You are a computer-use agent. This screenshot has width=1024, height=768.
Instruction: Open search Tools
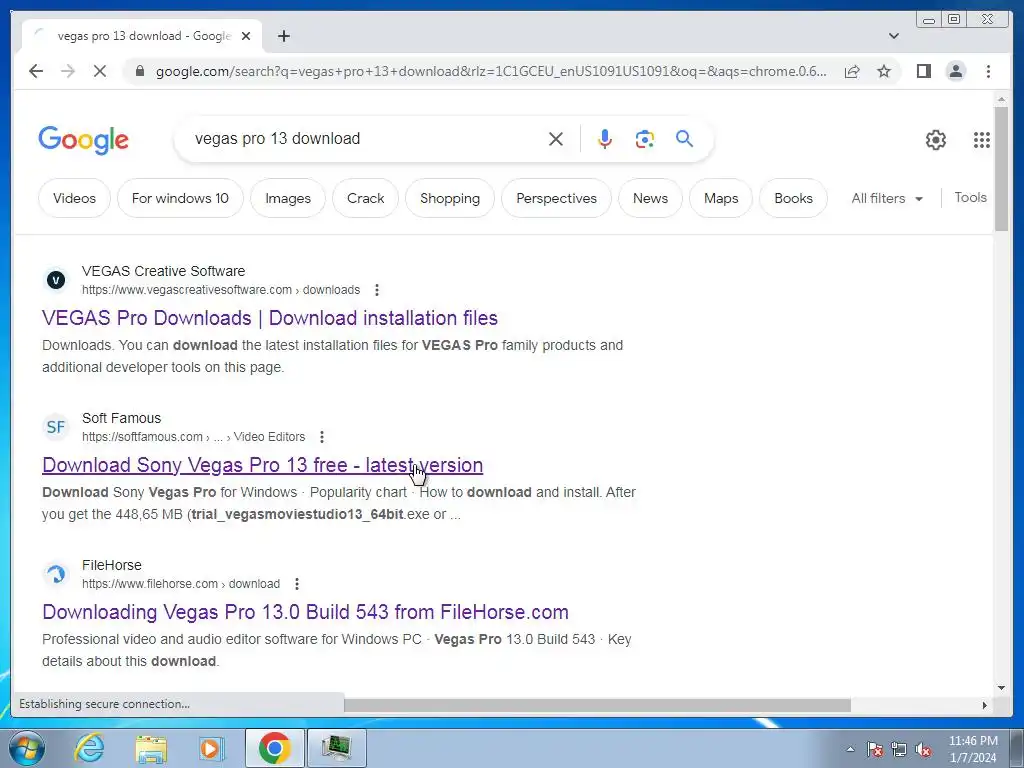click(x=970, y=197)
